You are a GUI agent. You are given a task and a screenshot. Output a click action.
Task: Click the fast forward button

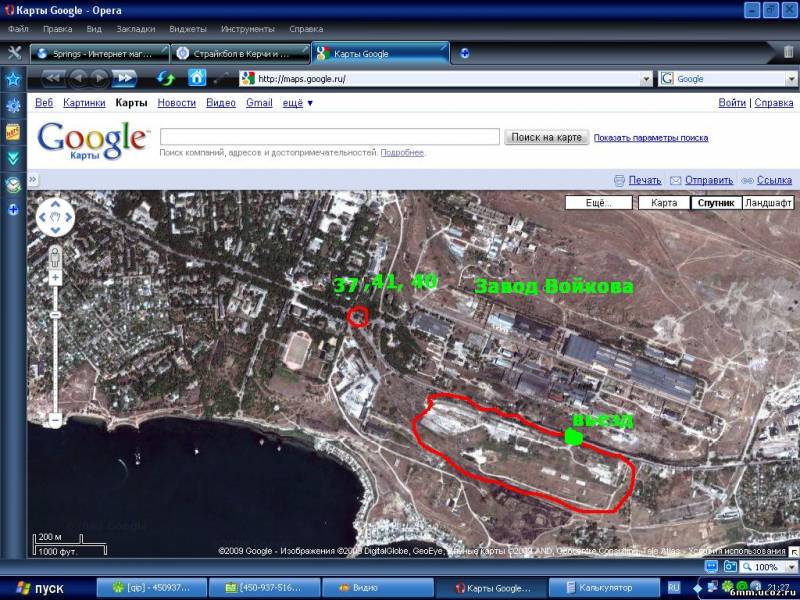125,78
